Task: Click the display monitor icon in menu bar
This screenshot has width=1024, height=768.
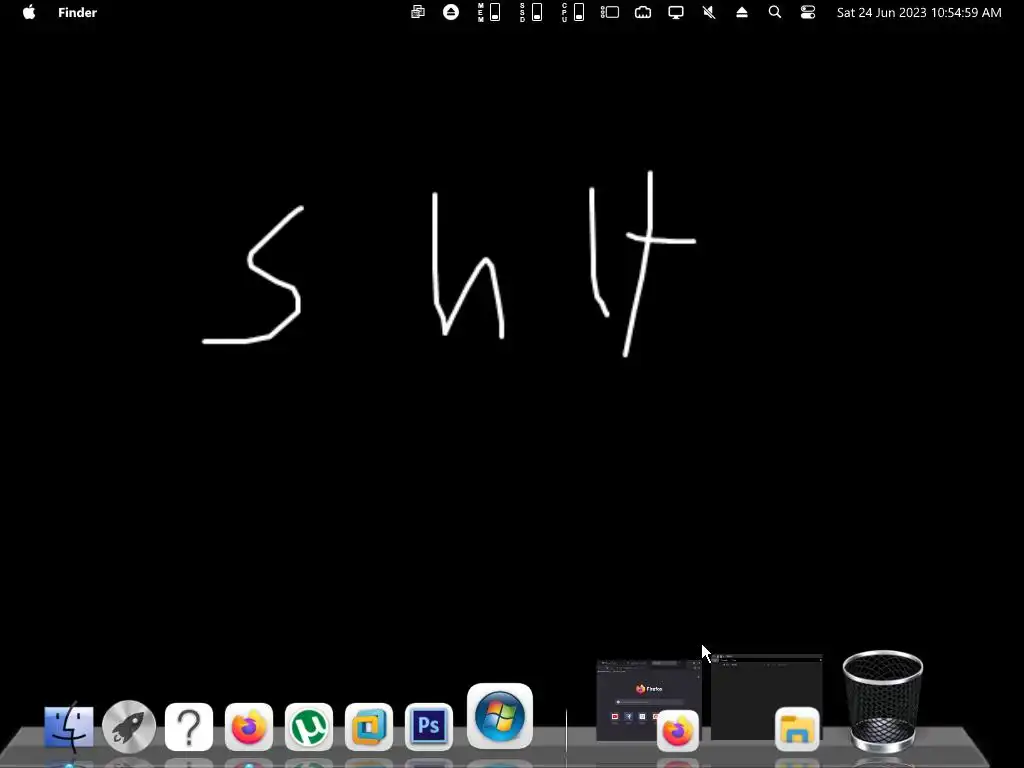Action: point(676,12)
